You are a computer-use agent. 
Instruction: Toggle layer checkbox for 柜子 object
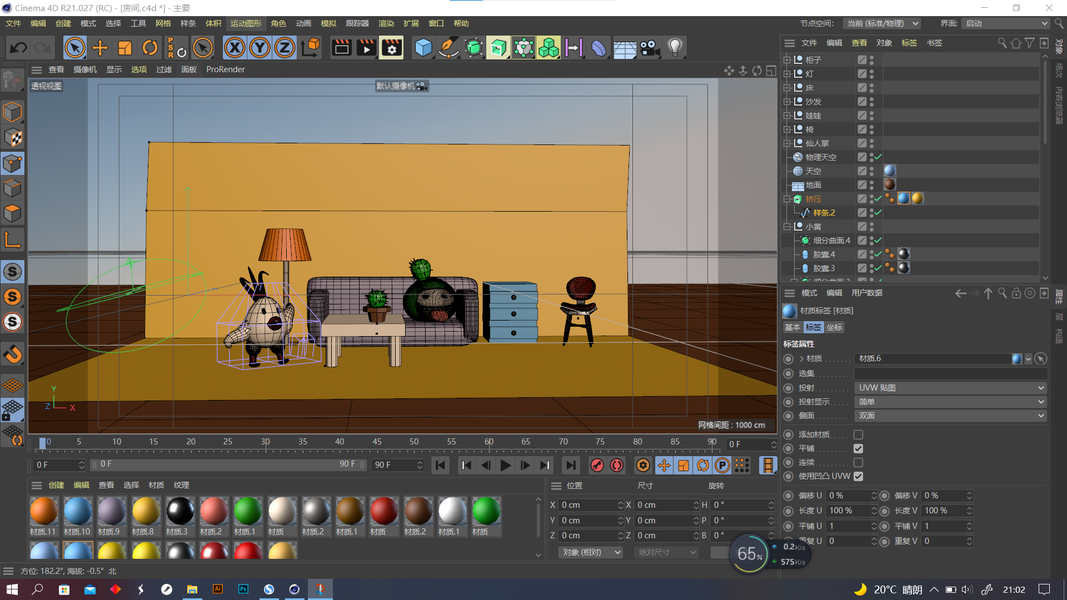862,60
